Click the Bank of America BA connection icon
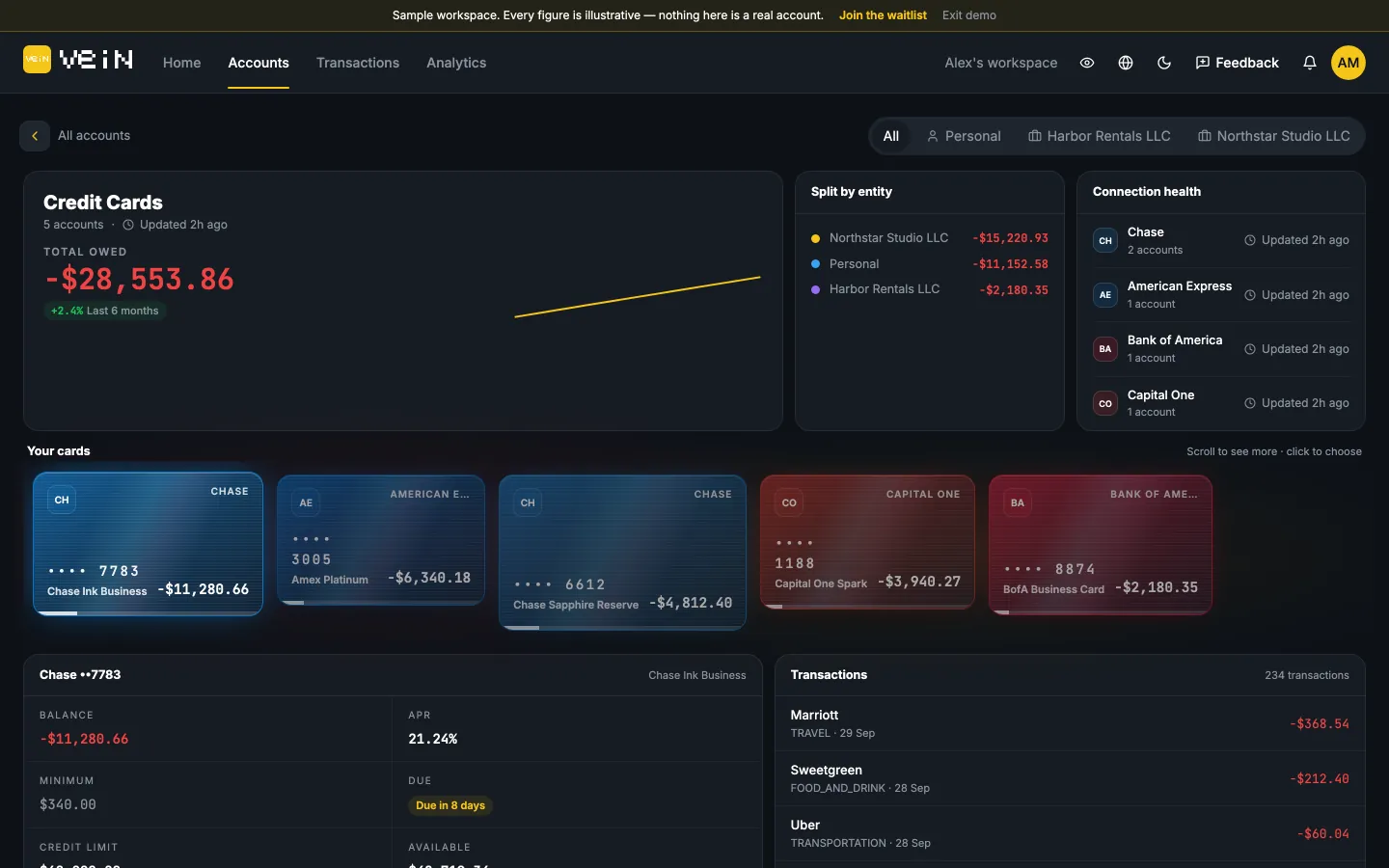 coord(1105,349)
